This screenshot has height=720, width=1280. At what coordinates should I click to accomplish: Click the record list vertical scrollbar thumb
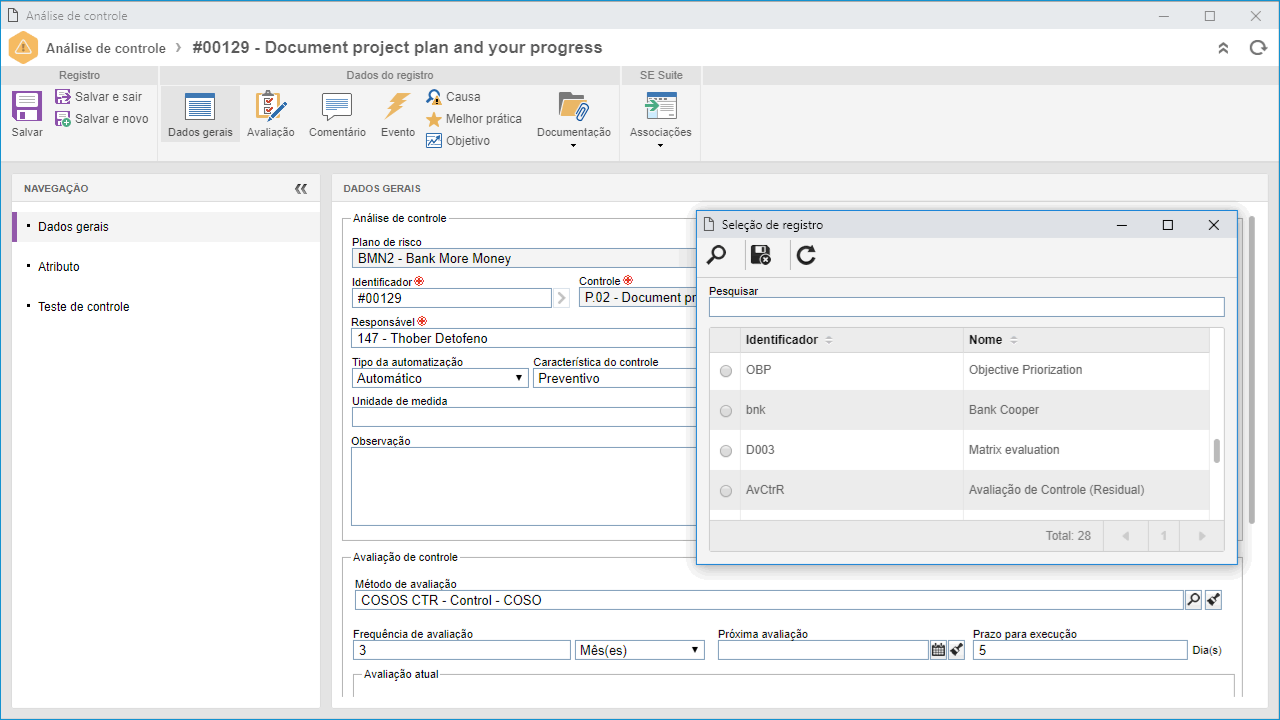(x=1217, y=451)
